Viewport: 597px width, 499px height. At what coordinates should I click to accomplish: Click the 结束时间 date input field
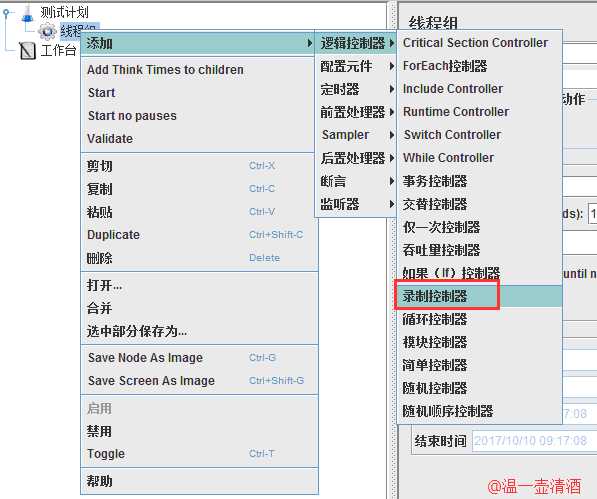(534, 441)
